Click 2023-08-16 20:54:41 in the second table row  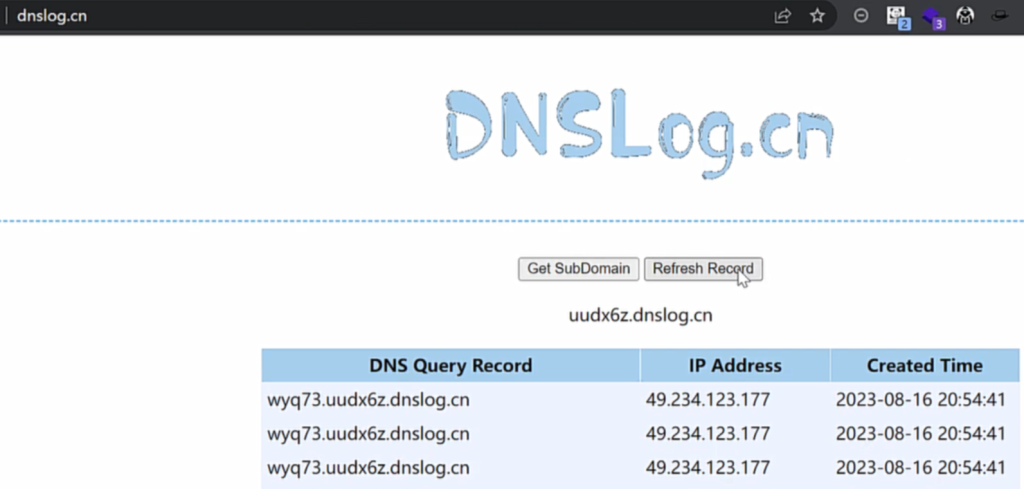(921, 434)
